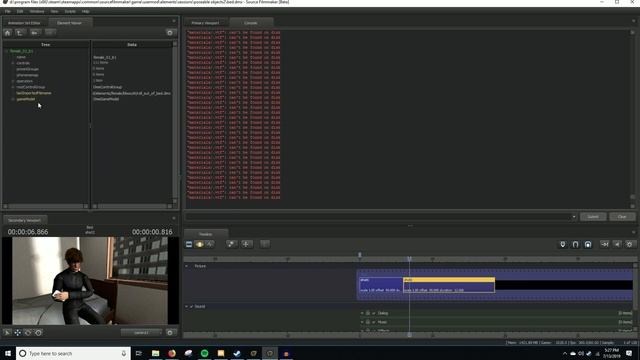
Task: Toggle the Music track enable checkmark
Action: [373, 322]
